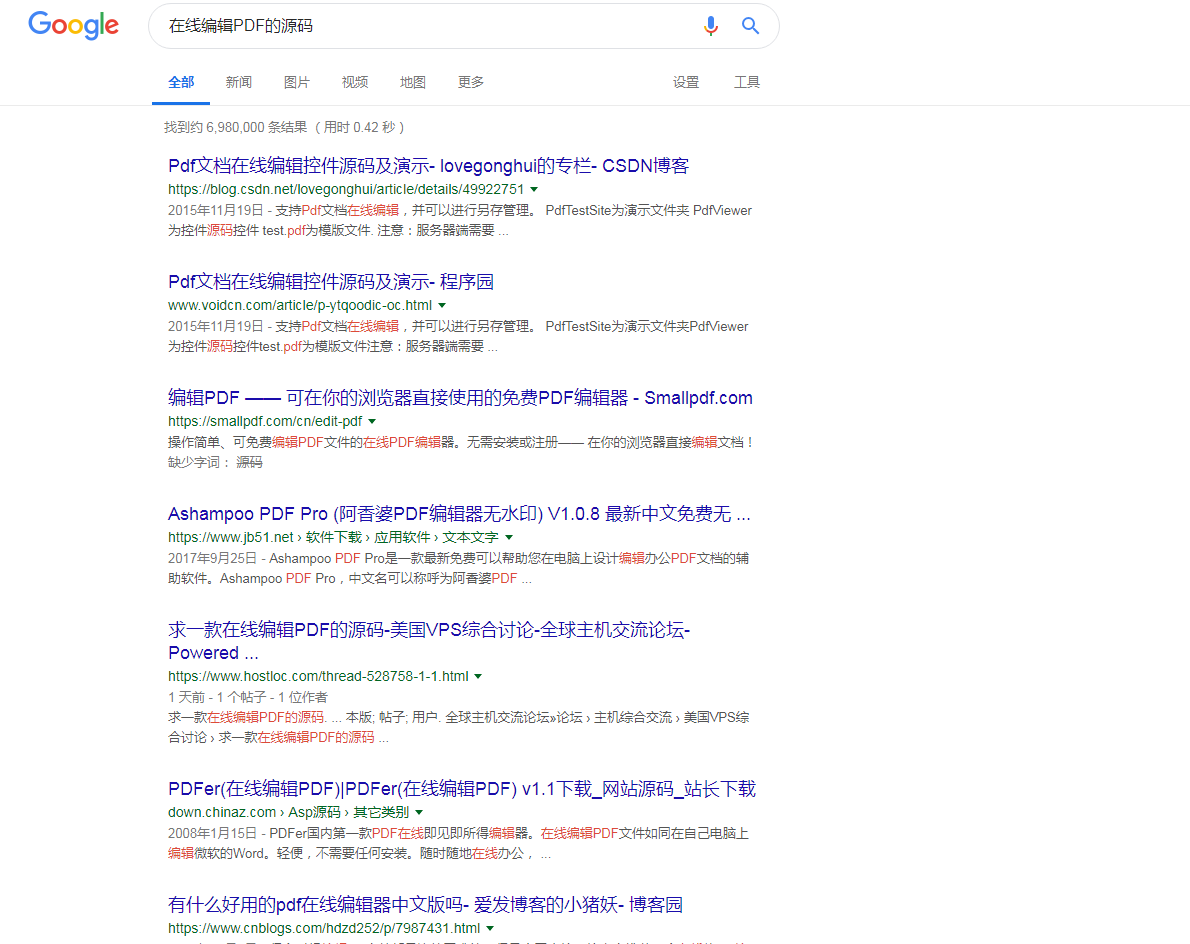Viewport: 1190px width, 944px height.
Task: Open PDFer(在线编辑PDF) v1.1下载 result
Action: coord(461,789)
